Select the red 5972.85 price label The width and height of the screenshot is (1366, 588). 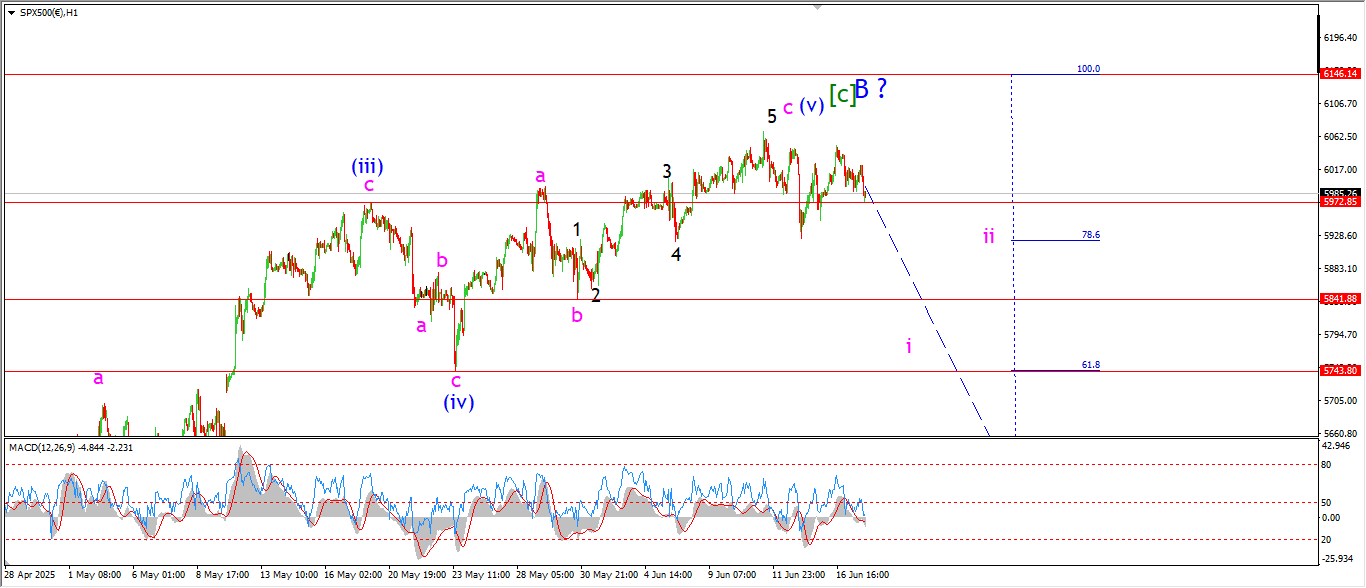1339,202
